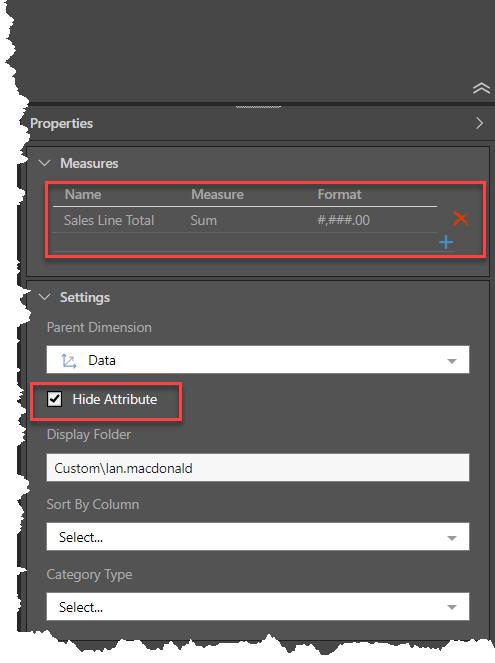This screenshot has height=663, width=495.
Task: Open the Category Type dropdown
Action: pos(258,607)
